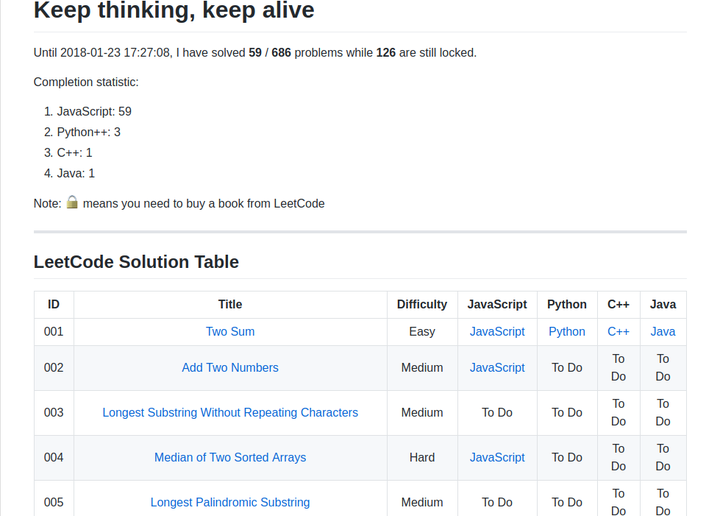Click the 'JavaScript: 59' list item

(x=94, y=112)
